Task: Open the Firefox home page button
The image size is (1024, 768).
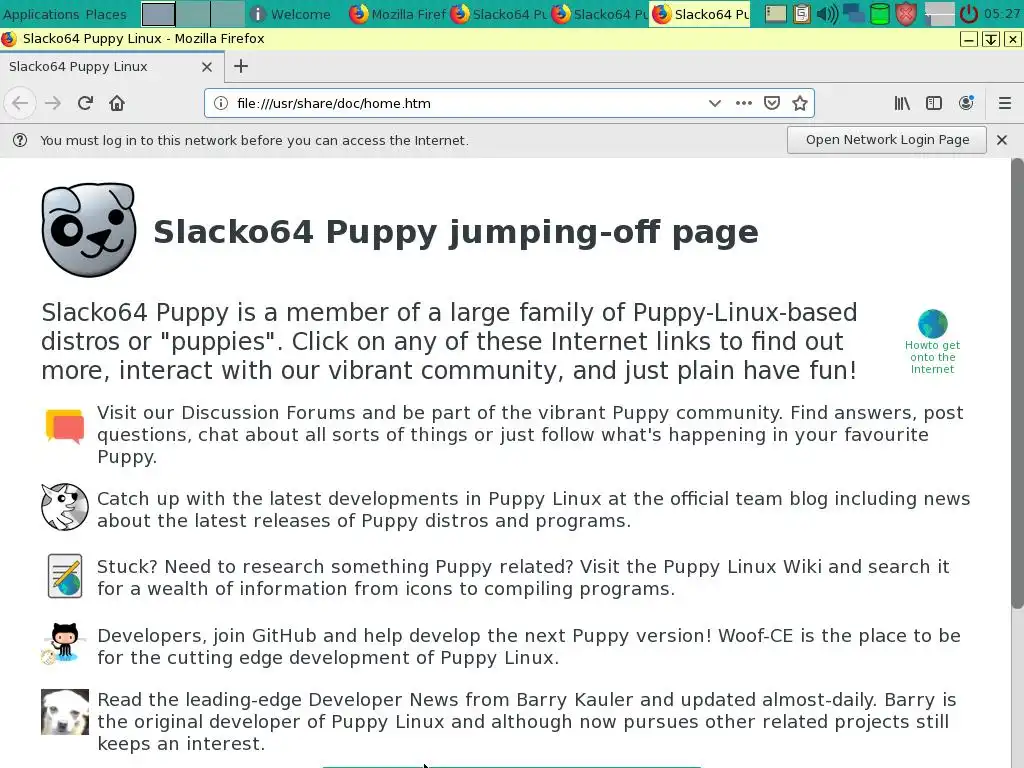Action: pos(117,103)
